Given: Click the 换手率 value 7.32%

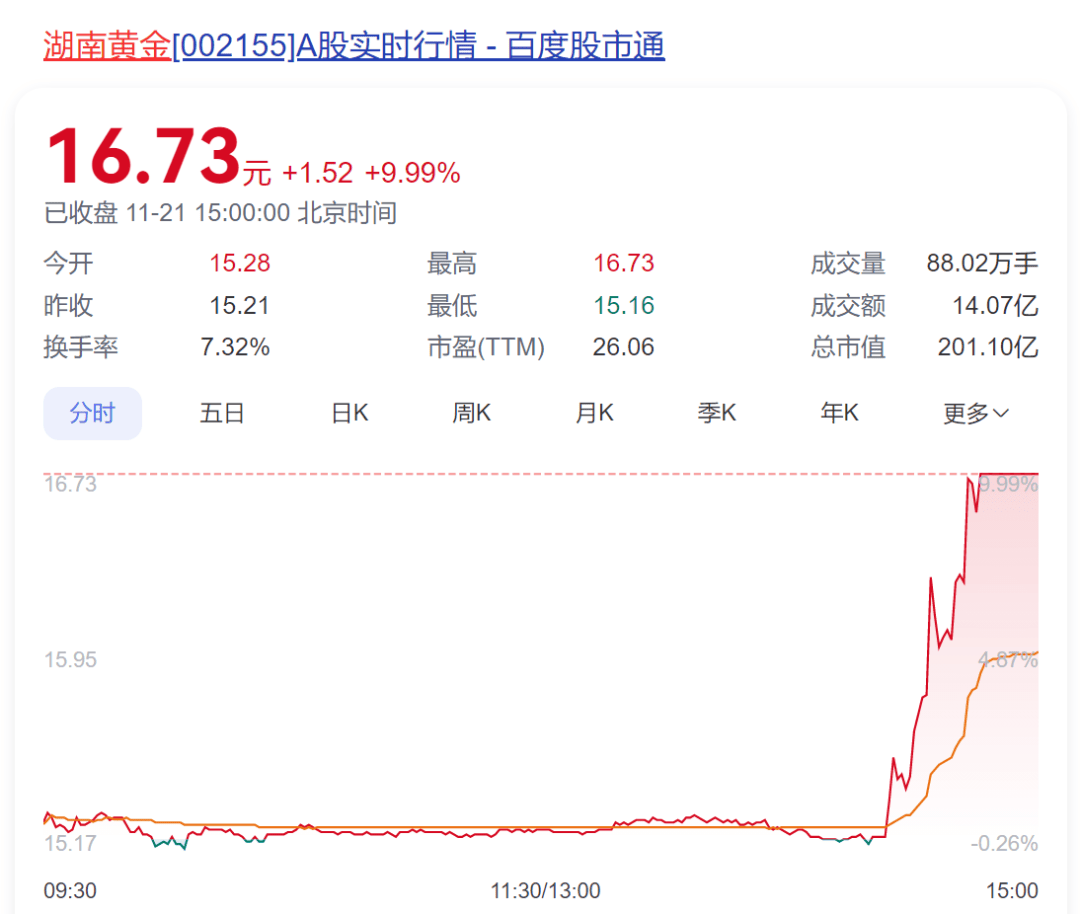Looking at the screenshot, I should point(235,346).
